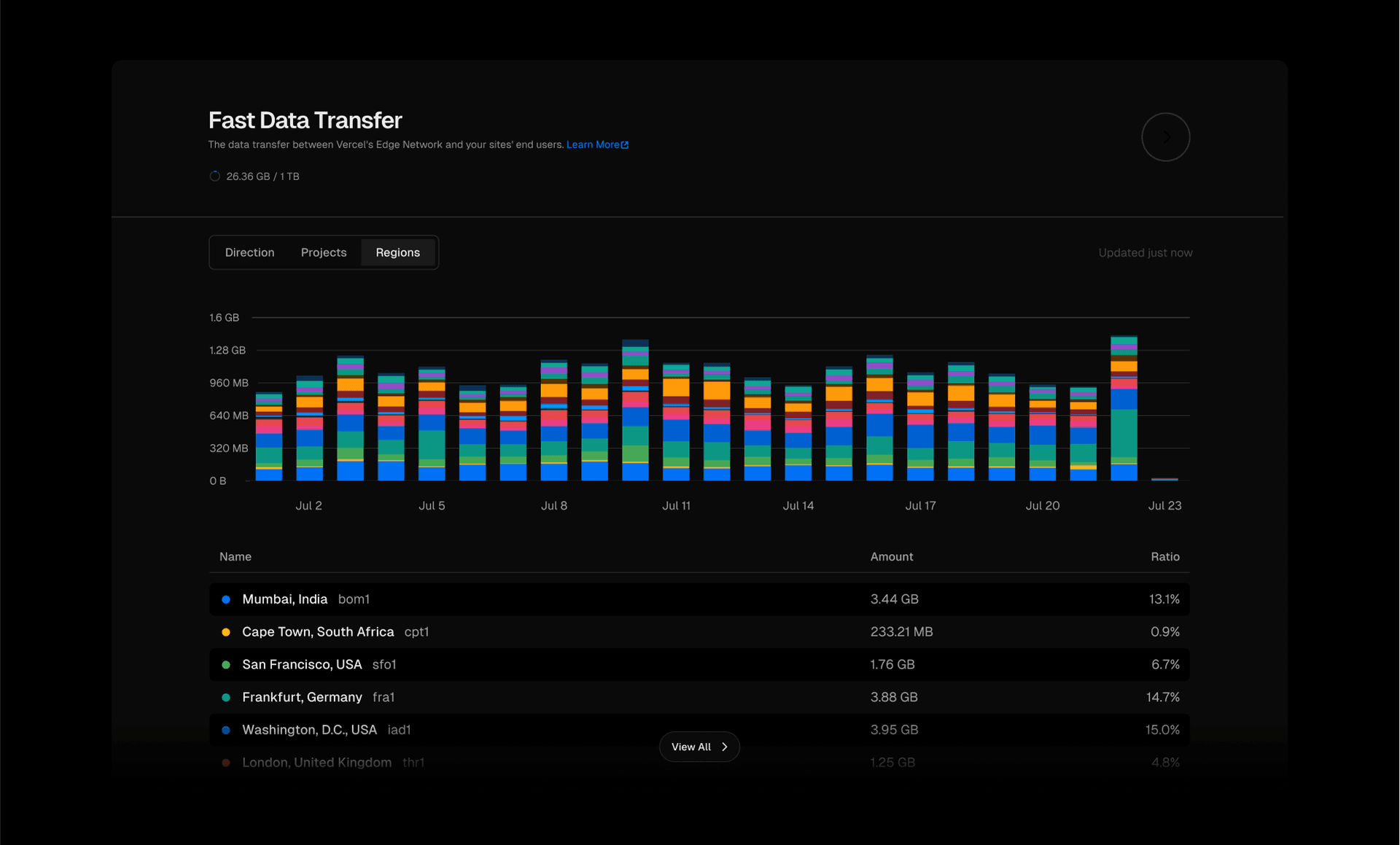Click the blue dot beside Mumbai, India
The width and height of the screenshot is (1400, 845).
click(x=226, y=599)
